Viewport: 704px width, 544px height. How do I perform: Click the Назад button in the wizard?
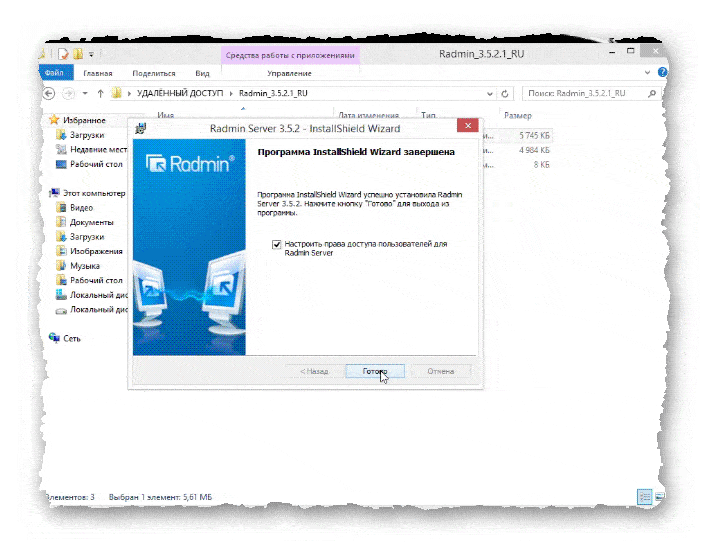tap(314, 371)
